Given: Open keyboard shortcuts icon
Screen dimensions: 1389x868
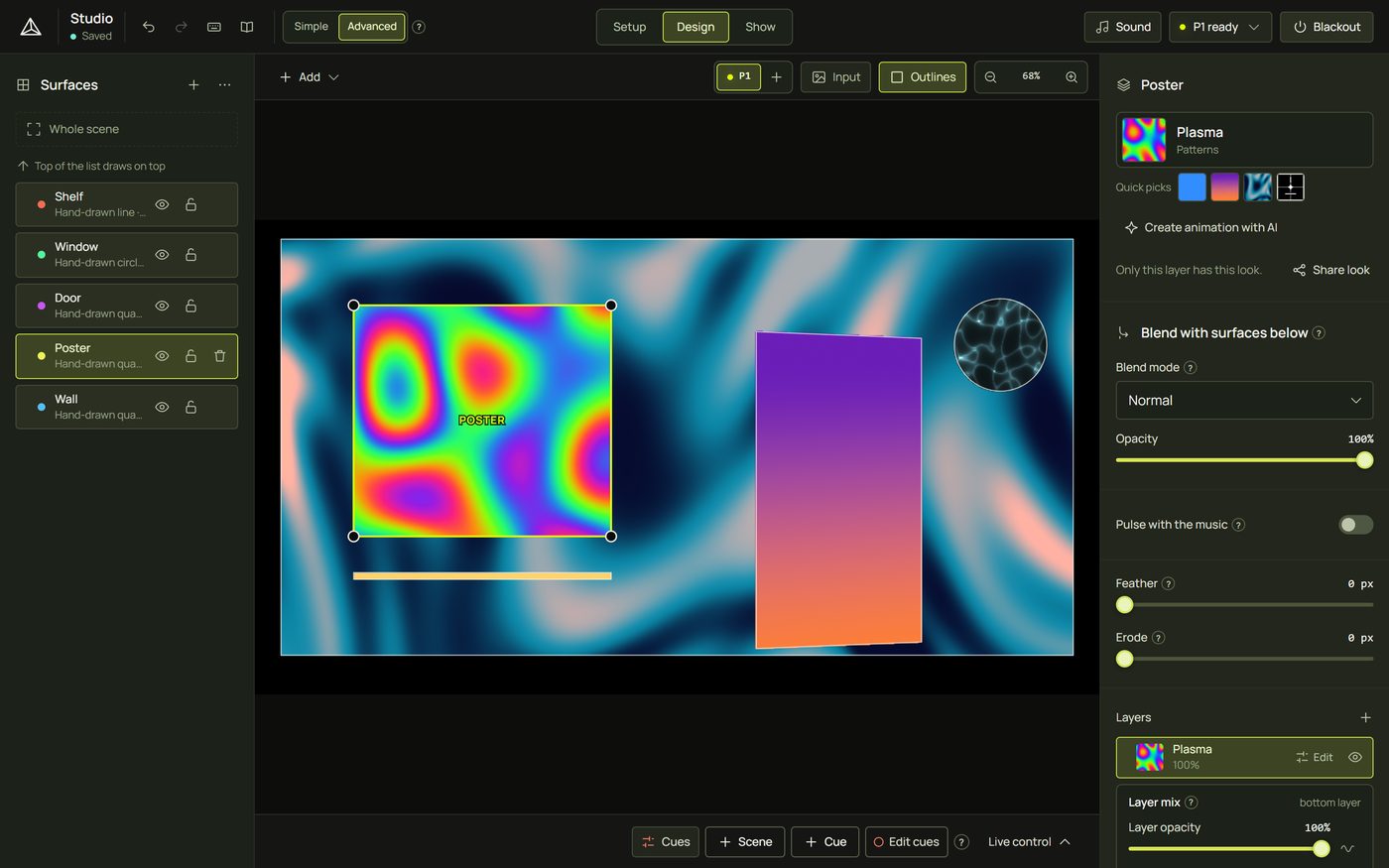Looking at the screenshot, I should click(x=214, y=27).
